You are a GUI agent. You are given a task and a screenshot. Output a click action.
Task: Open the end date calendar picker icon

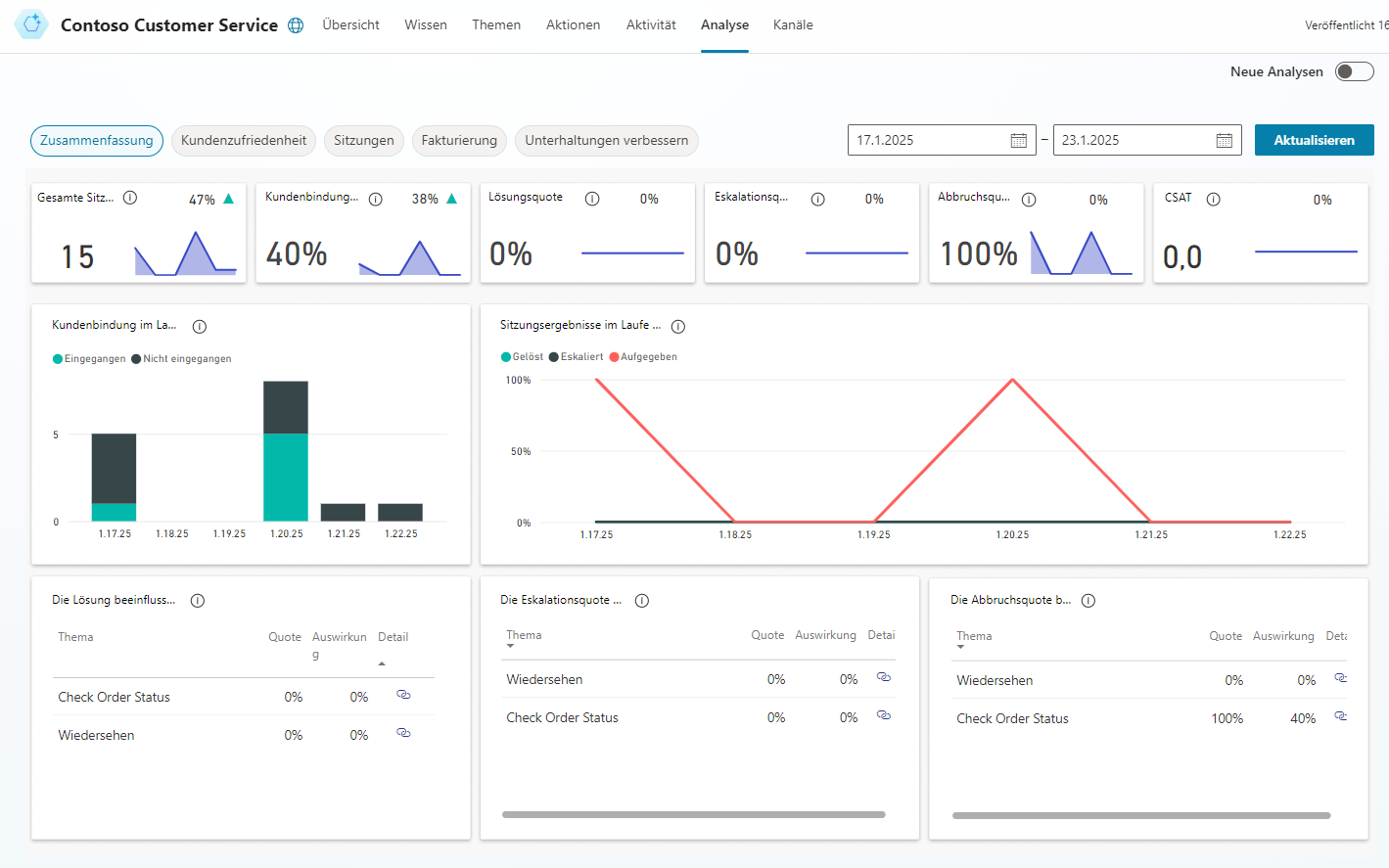coord(1225,141)
